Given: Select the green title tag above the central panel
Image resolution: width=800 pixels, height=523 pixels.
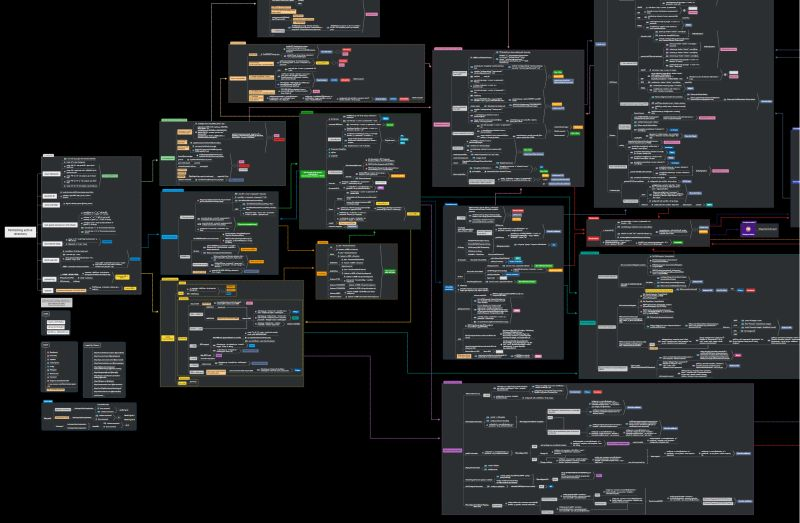Looking at the screenshot, I should tap(307, 112).
